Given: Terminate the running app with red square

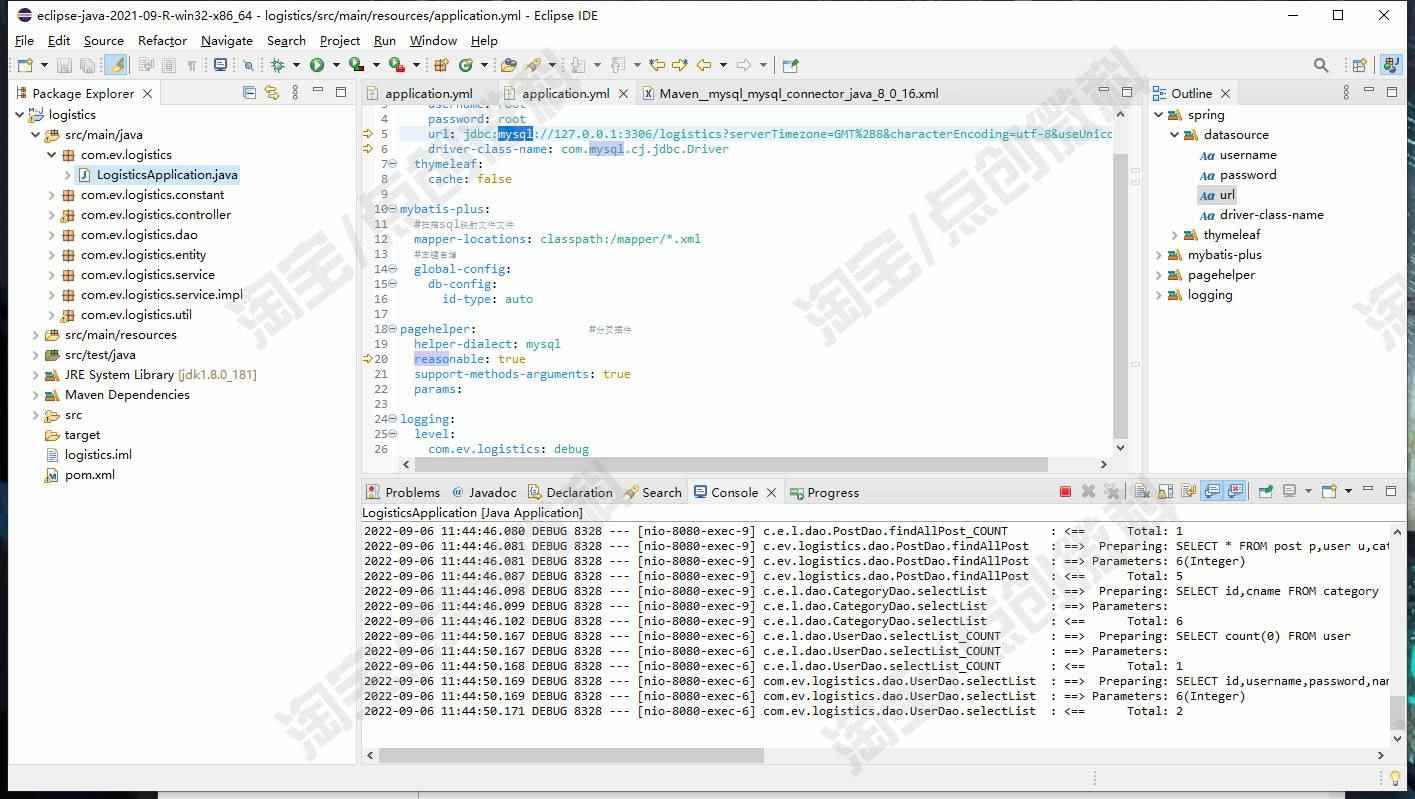Looking at the screenshot, I should (x=1065, y=492).
